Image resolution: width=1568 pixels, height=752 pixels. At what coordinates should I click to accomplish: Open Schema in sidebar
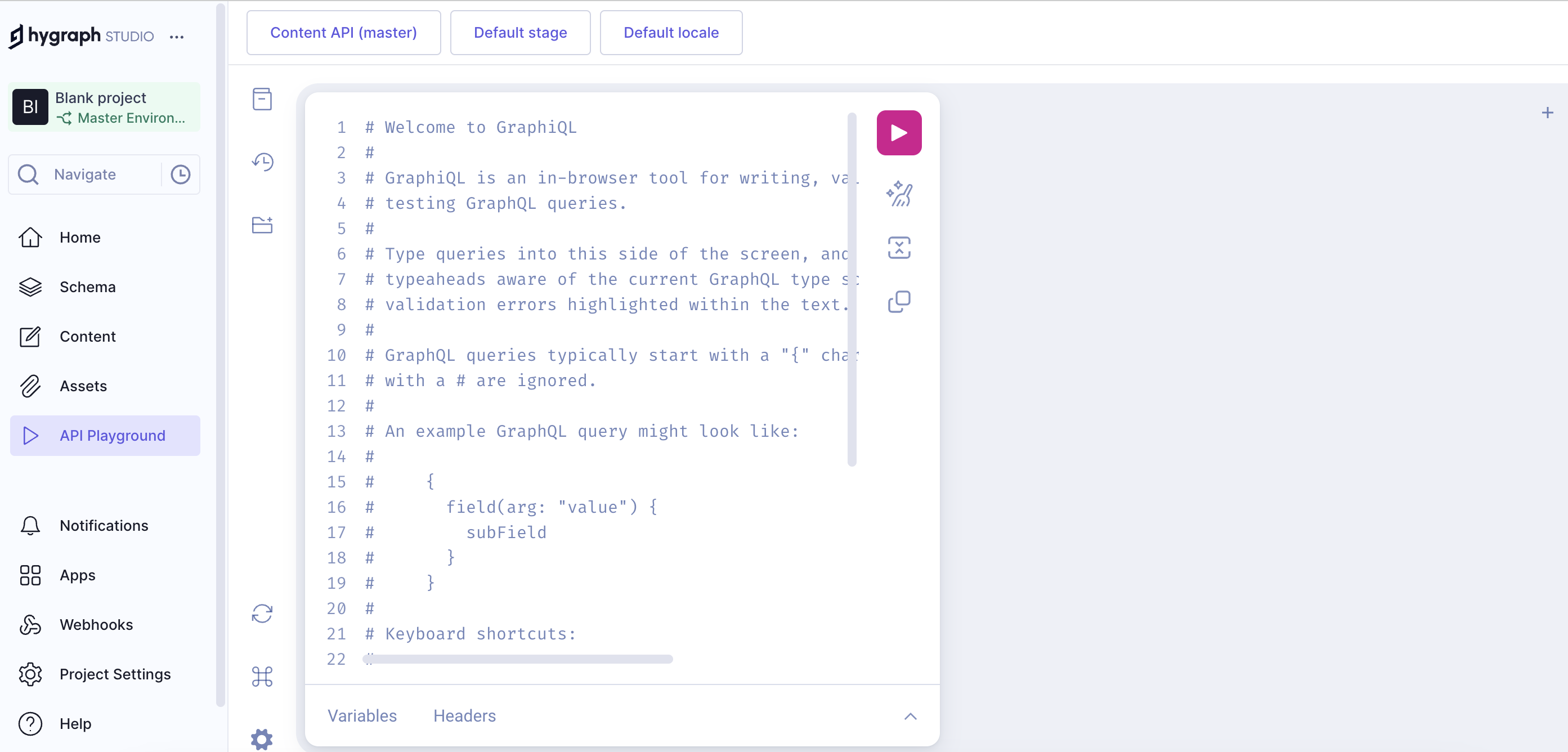(x=105, y=287)
